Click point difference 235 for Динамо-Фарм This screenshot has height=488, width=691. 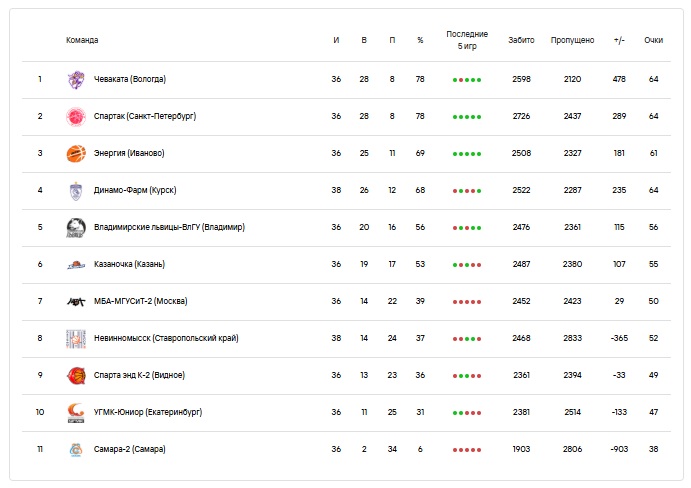point(619,190)
